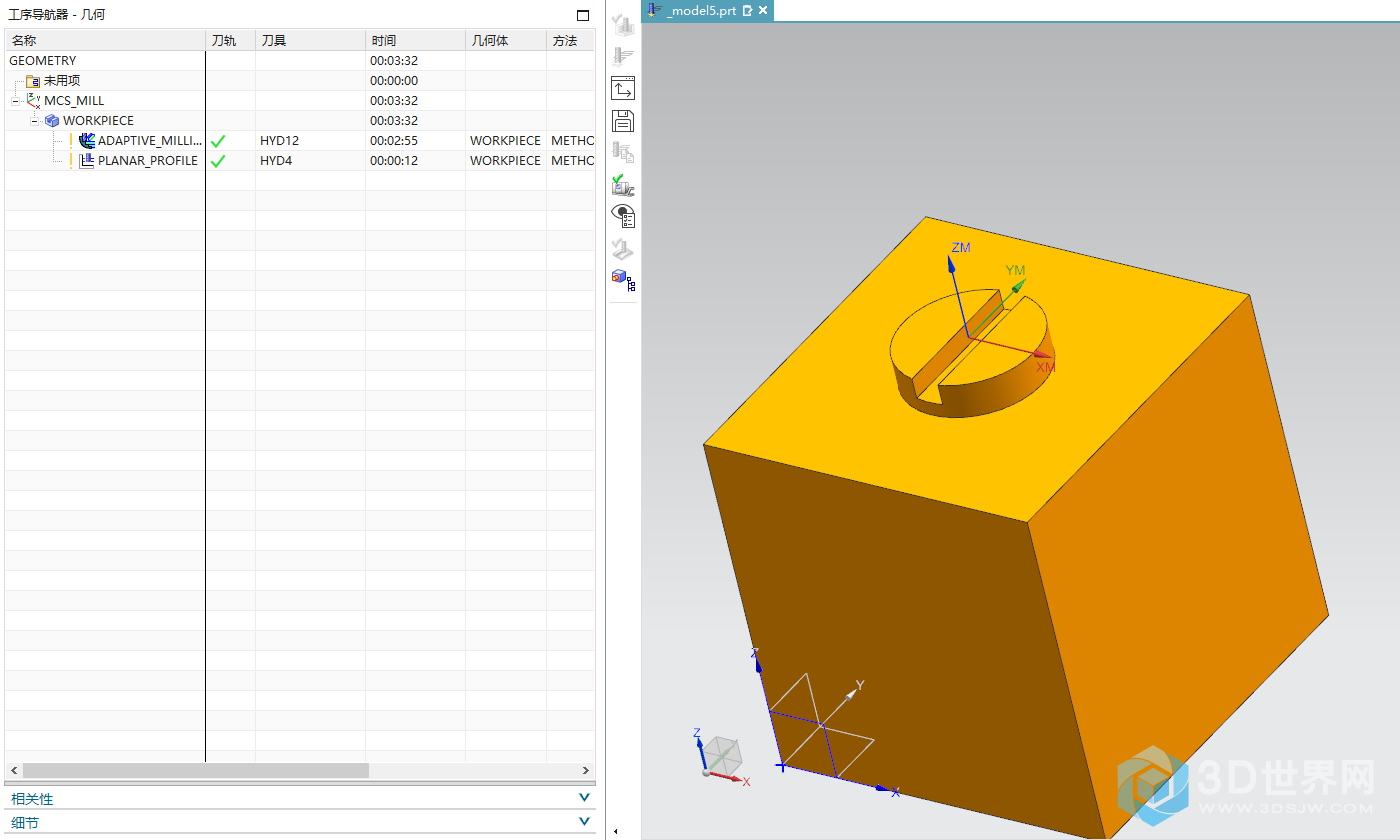
Task: Click the 00:00:00 time cell
Action: tap(415, 81)
